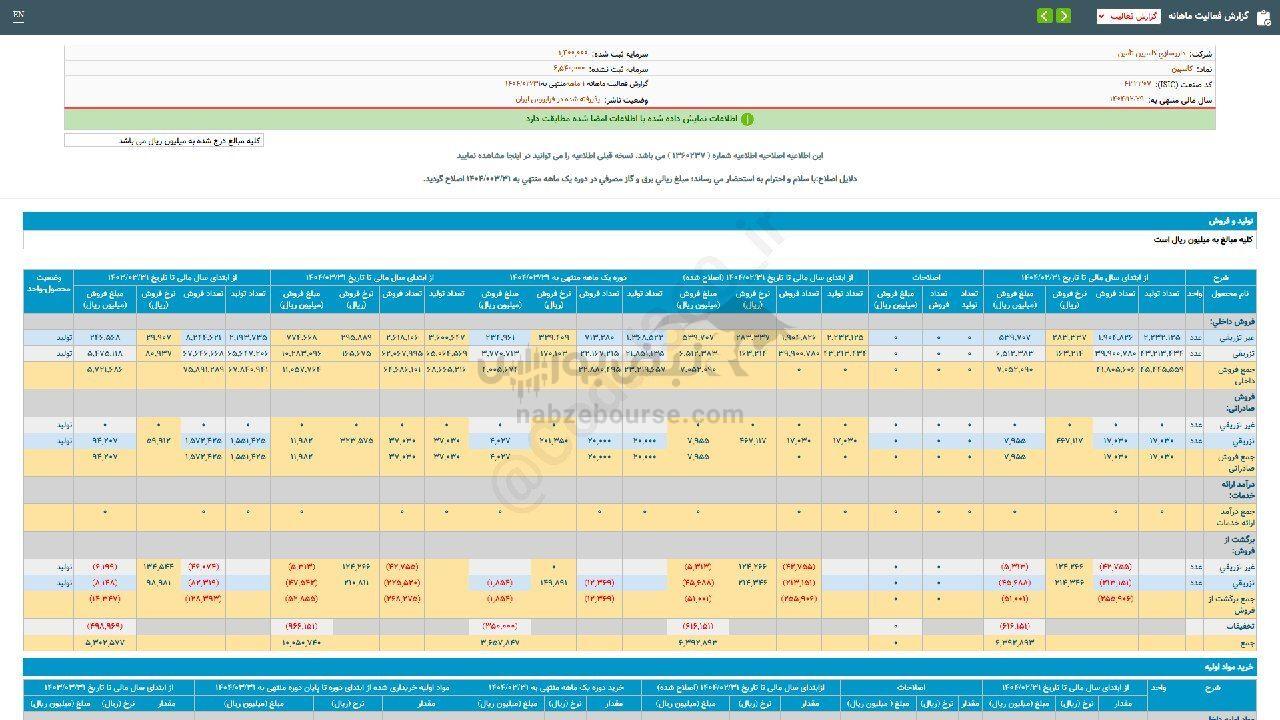Open the گزارش فعالیت report selector dropdown
Screen dimensions: 1280x720
tap(1128, 16)
